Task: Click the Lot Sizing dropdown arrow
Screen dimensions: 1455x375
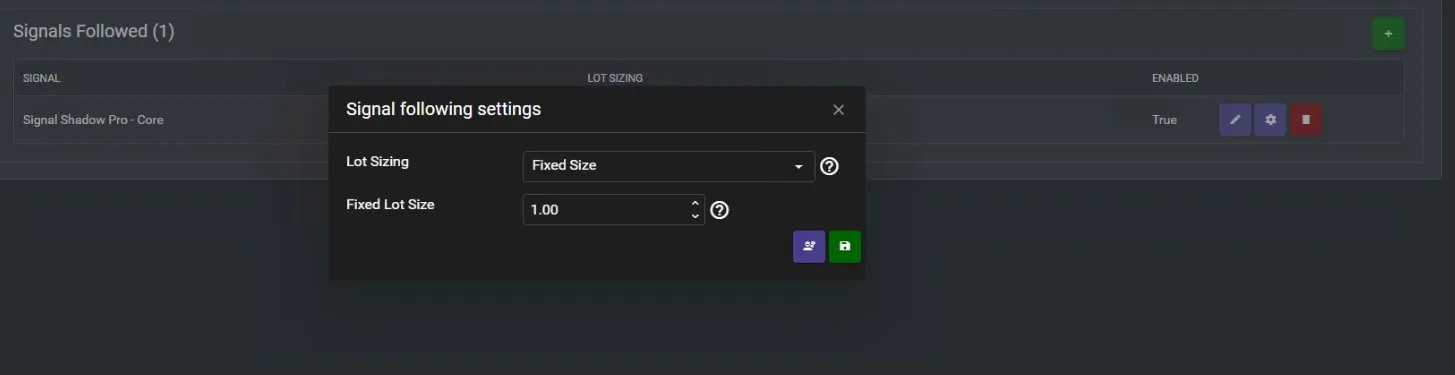Action: [x=798, y=166]
